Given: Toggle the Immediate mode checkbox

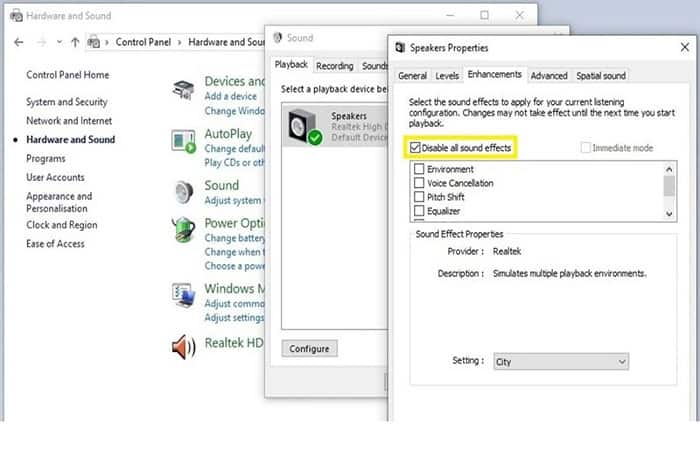Looking at the screenshot, I should click(586, 148).
